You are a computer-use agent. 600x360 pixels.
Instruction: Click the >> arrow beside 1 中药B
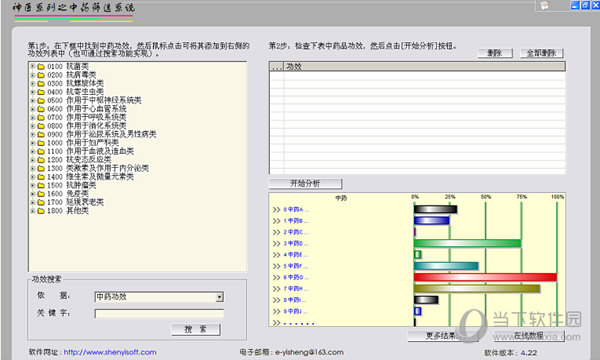[x=276, y=221]
